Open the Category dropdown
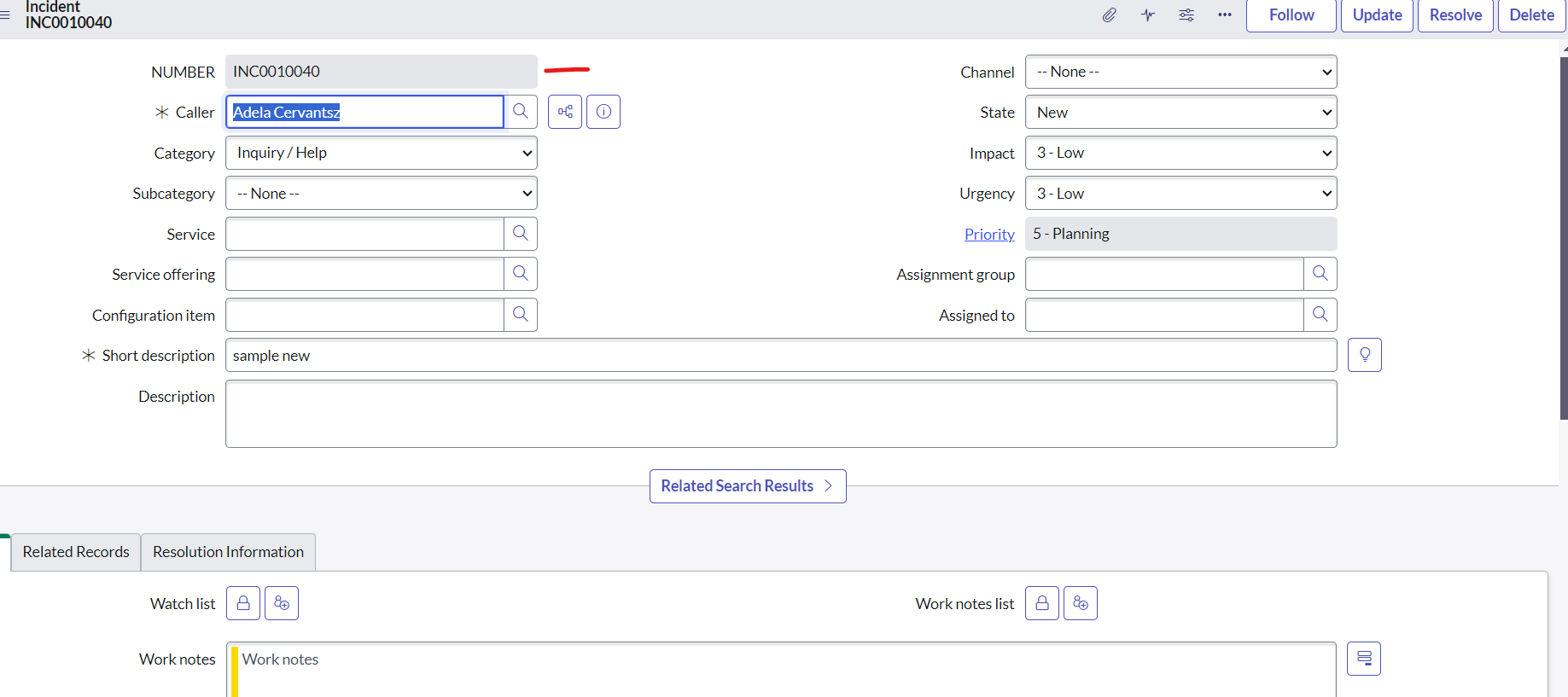 tap(381, 153)
